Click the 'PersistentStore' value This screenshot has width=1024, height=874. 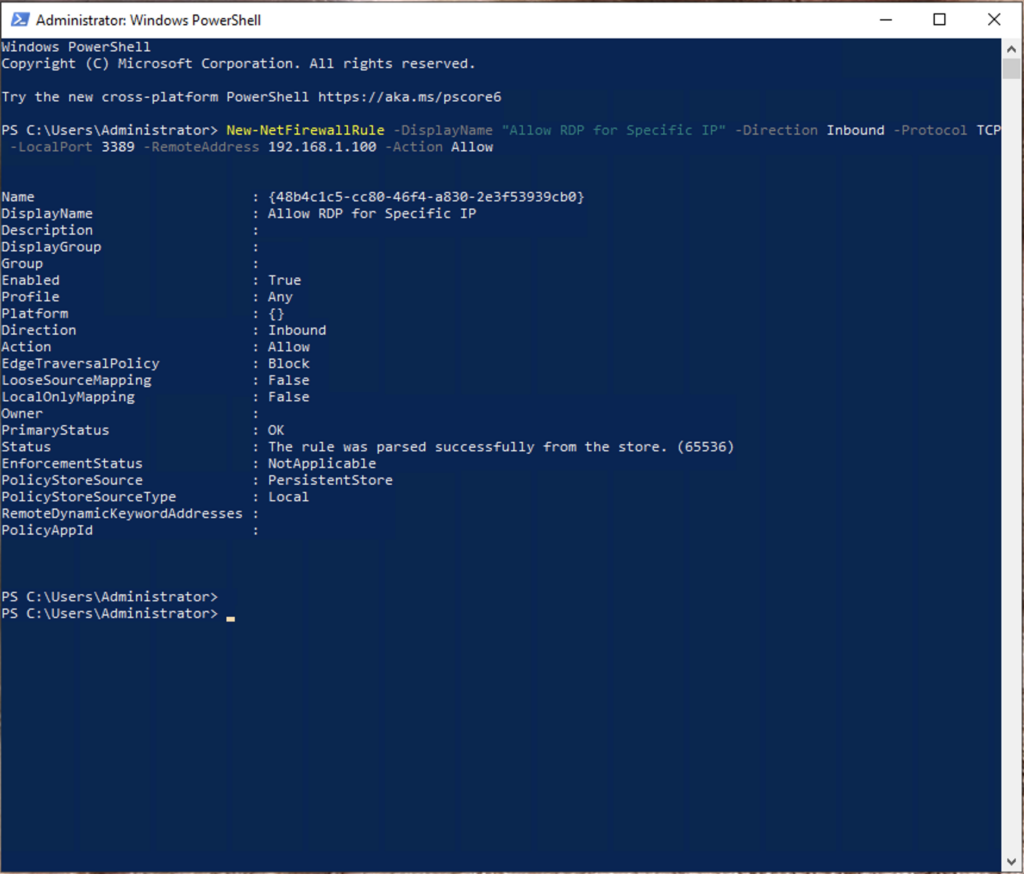pos(330,480)
